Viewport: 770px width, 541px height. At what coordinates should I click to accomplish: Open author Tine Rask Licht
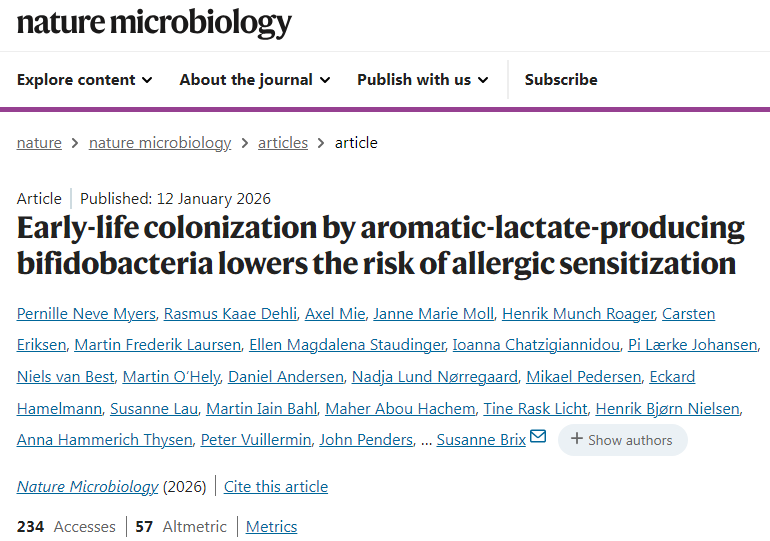[x=535, y=408]
